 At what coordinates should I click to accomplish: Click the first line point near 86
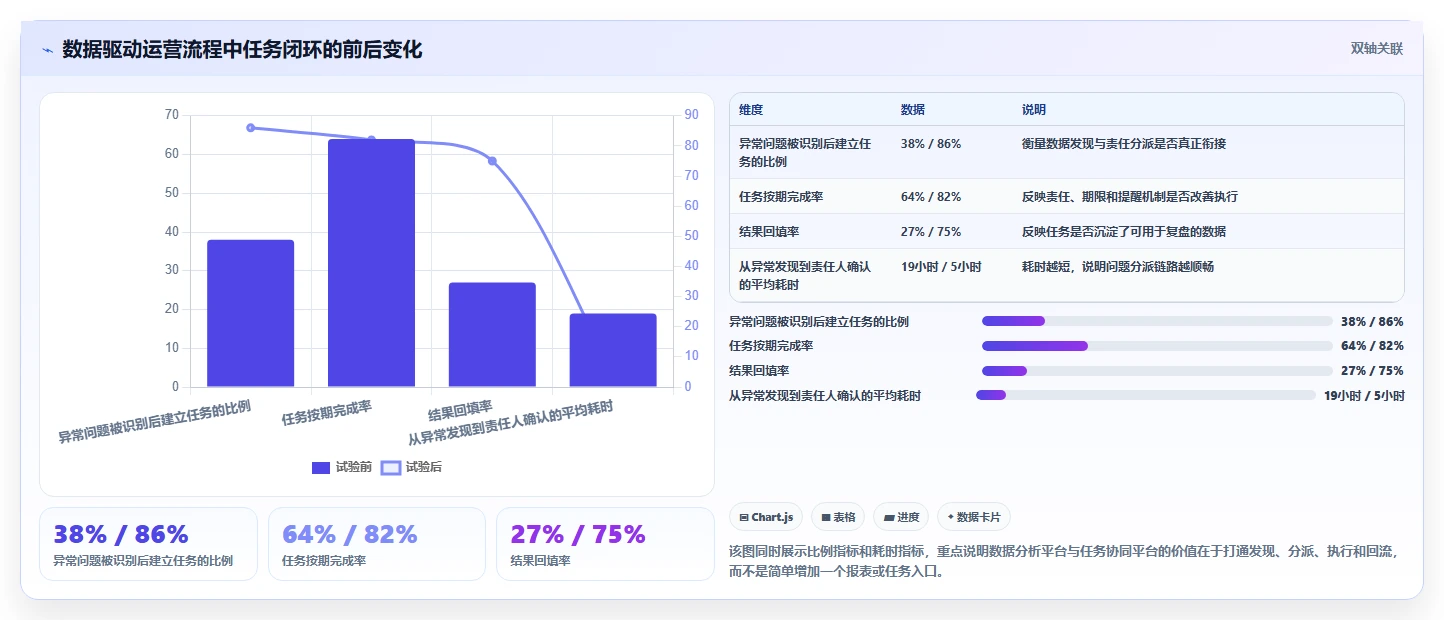coord(250,128)
